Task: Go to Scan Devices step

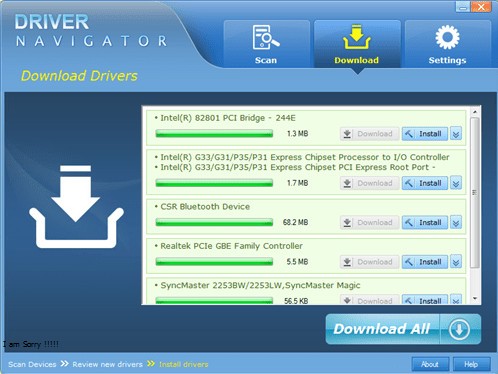Action: coord(32,364)
